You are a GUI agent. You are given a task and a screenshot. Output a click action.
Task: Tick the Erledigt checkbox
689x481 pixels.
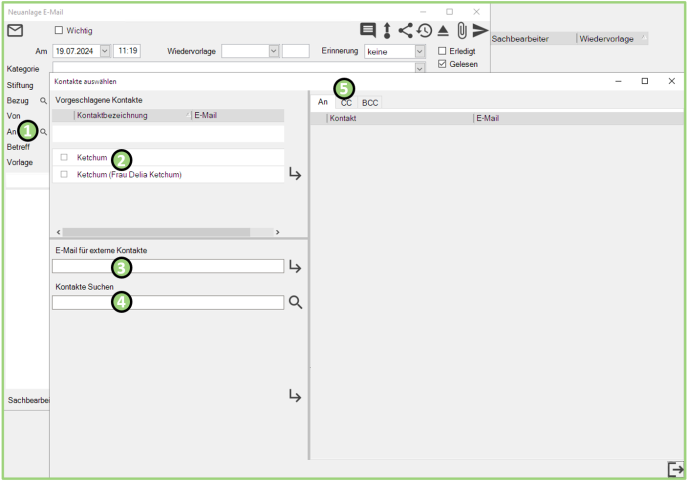[443, 51]
